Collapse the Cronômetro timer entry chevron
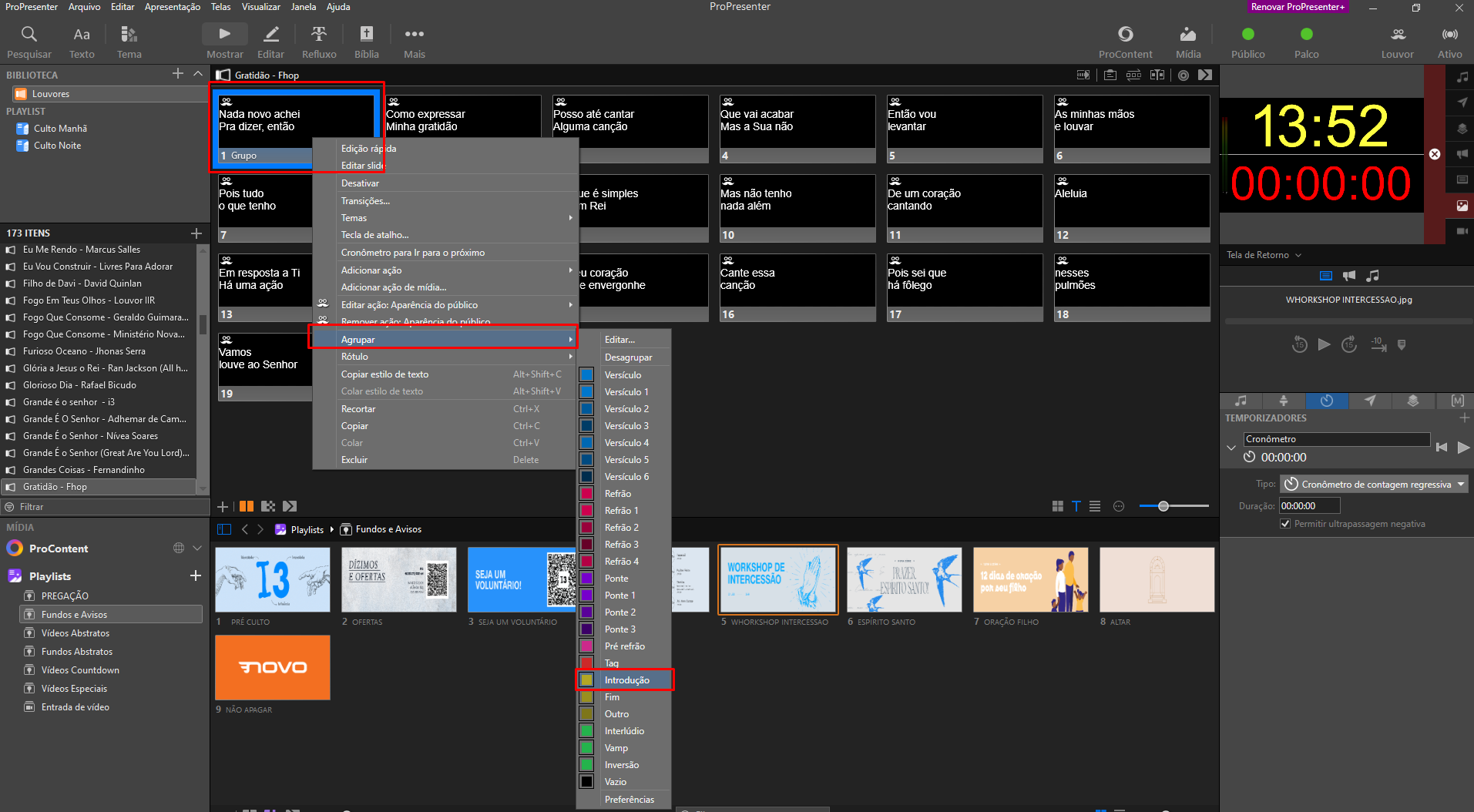 coord(1231,448)
